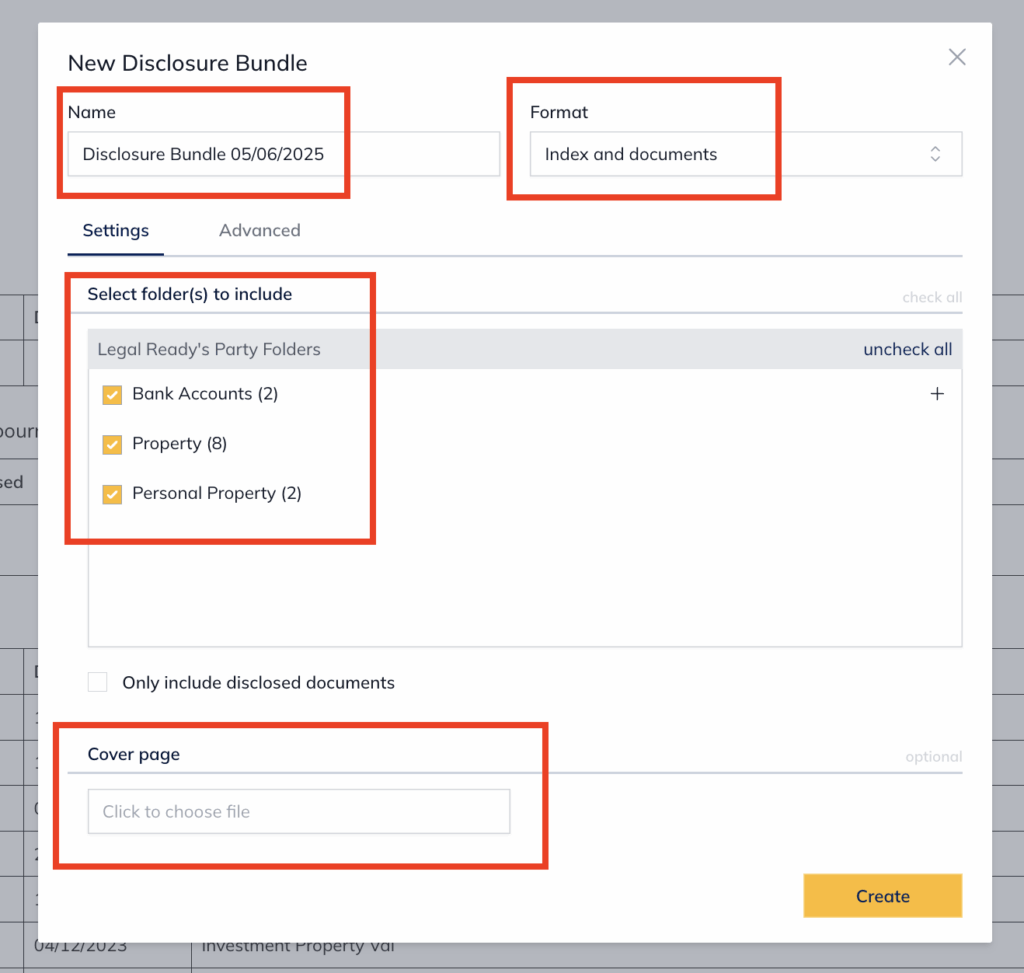Screen dimensions: 1024x973
Task: Open the Advanced tab
Action: 260,231
